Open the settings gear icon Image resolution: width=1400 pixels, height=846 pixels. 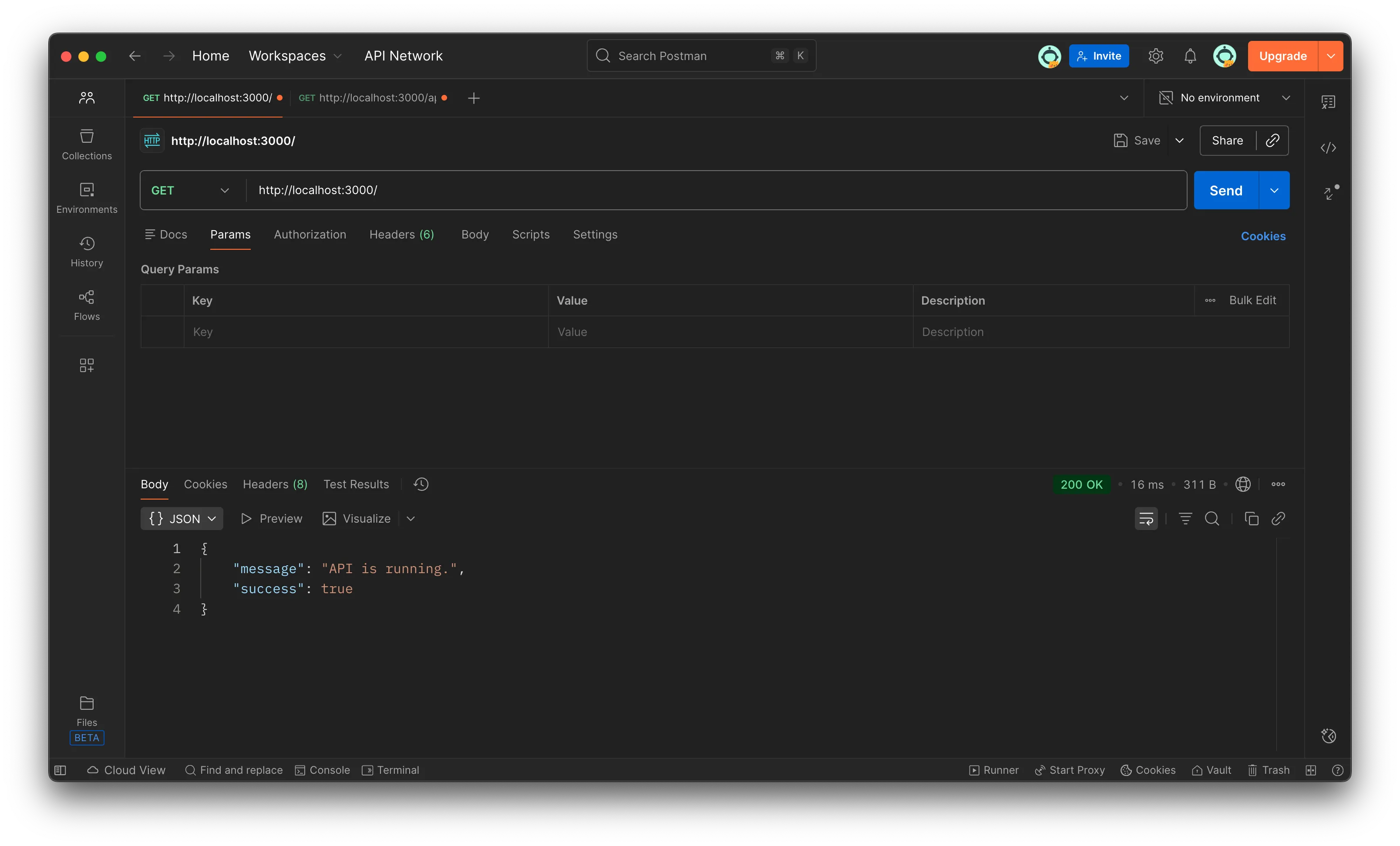[1155, 56]
